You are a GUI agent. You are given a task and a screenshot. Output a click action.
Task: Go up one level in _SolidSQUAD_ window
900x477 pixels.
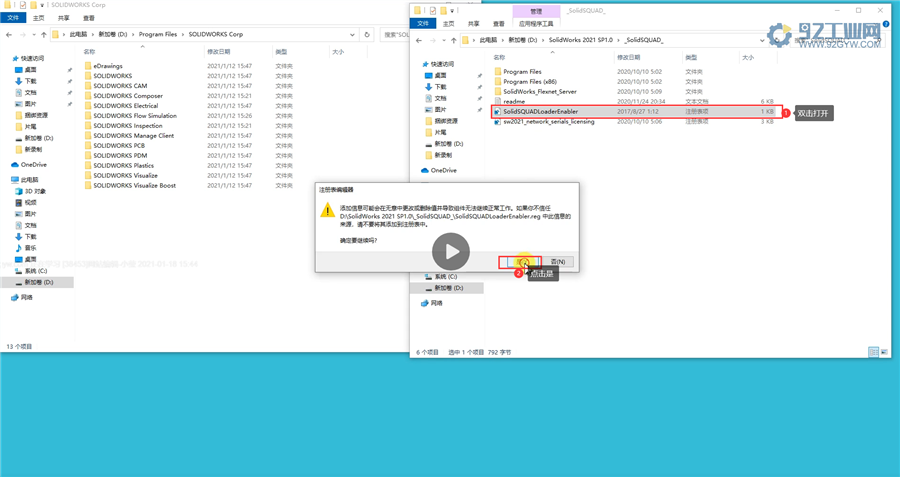pos(453,40)
